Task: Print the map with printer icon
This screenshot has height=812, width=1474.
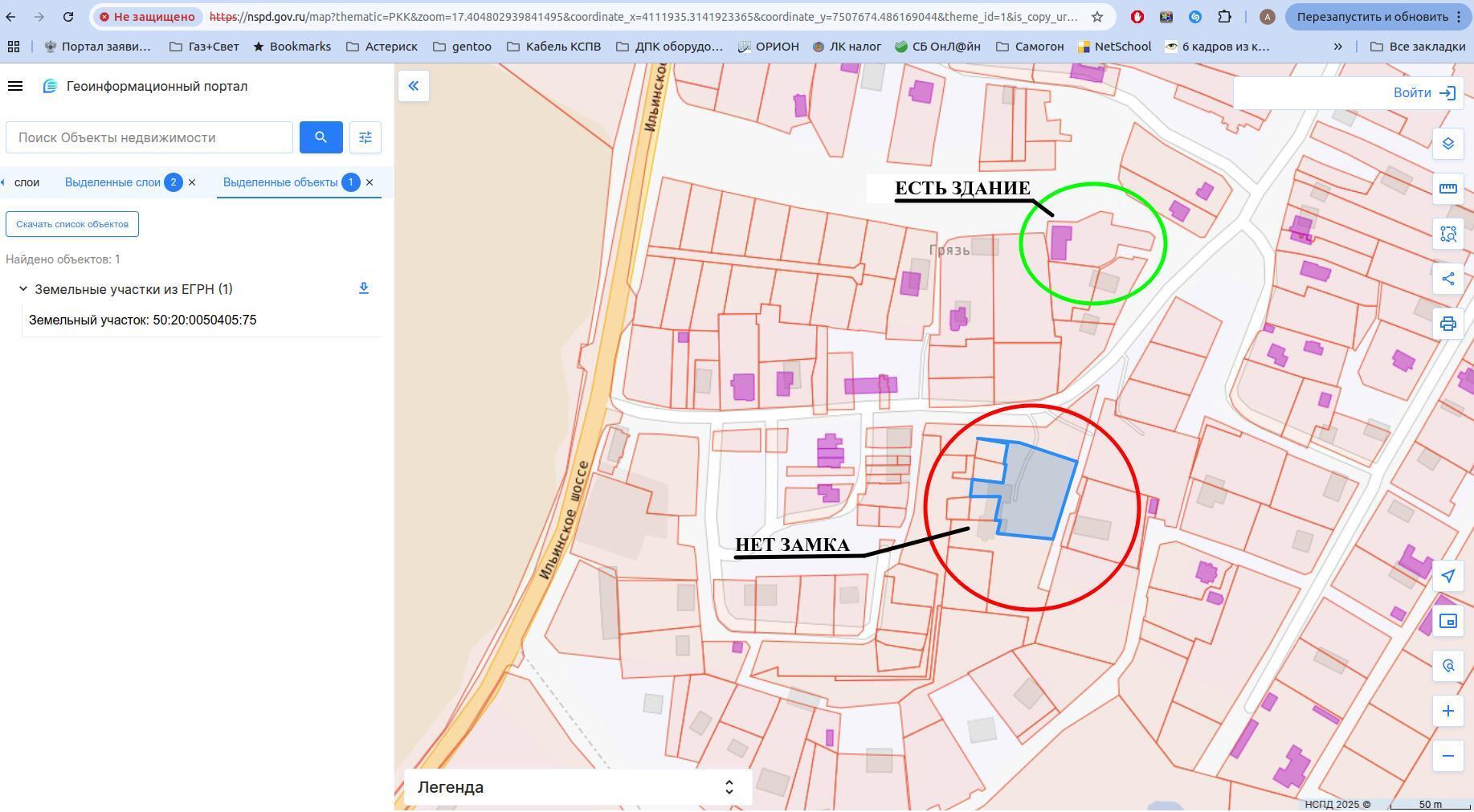Action: click(x=1447, y=324)
